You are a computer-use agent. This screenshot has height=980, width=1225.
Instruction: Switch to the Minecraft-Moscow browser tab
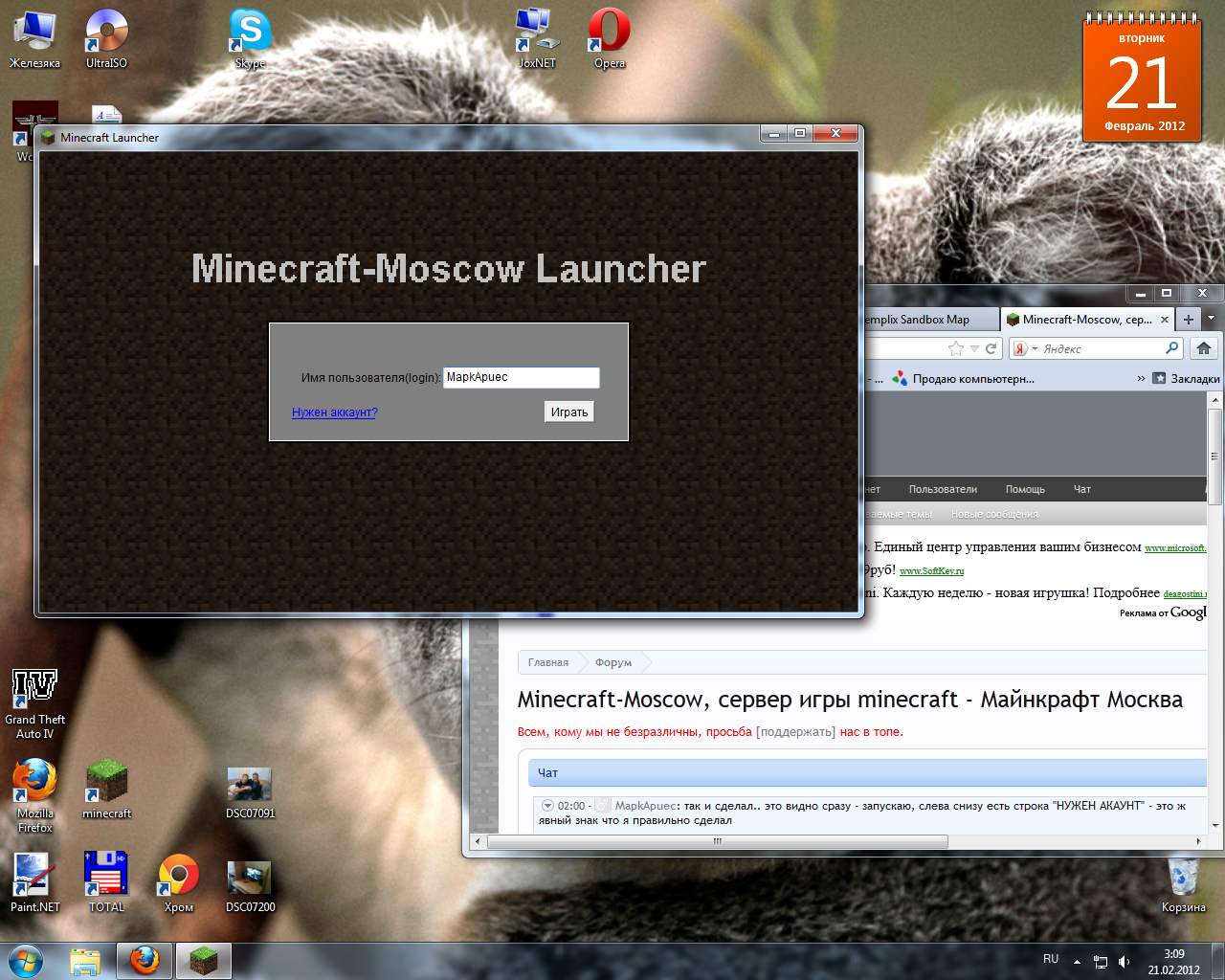tap(1085, 320)
